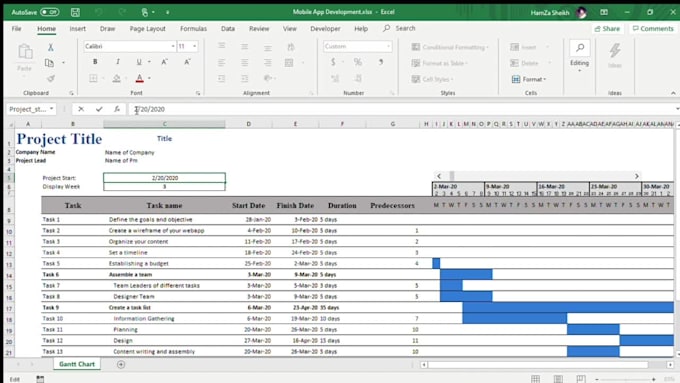Image resolution: width=680 pixels, height=383 pixels.
Task: Click the Increase Indent icon
Action: click(245, 79)
